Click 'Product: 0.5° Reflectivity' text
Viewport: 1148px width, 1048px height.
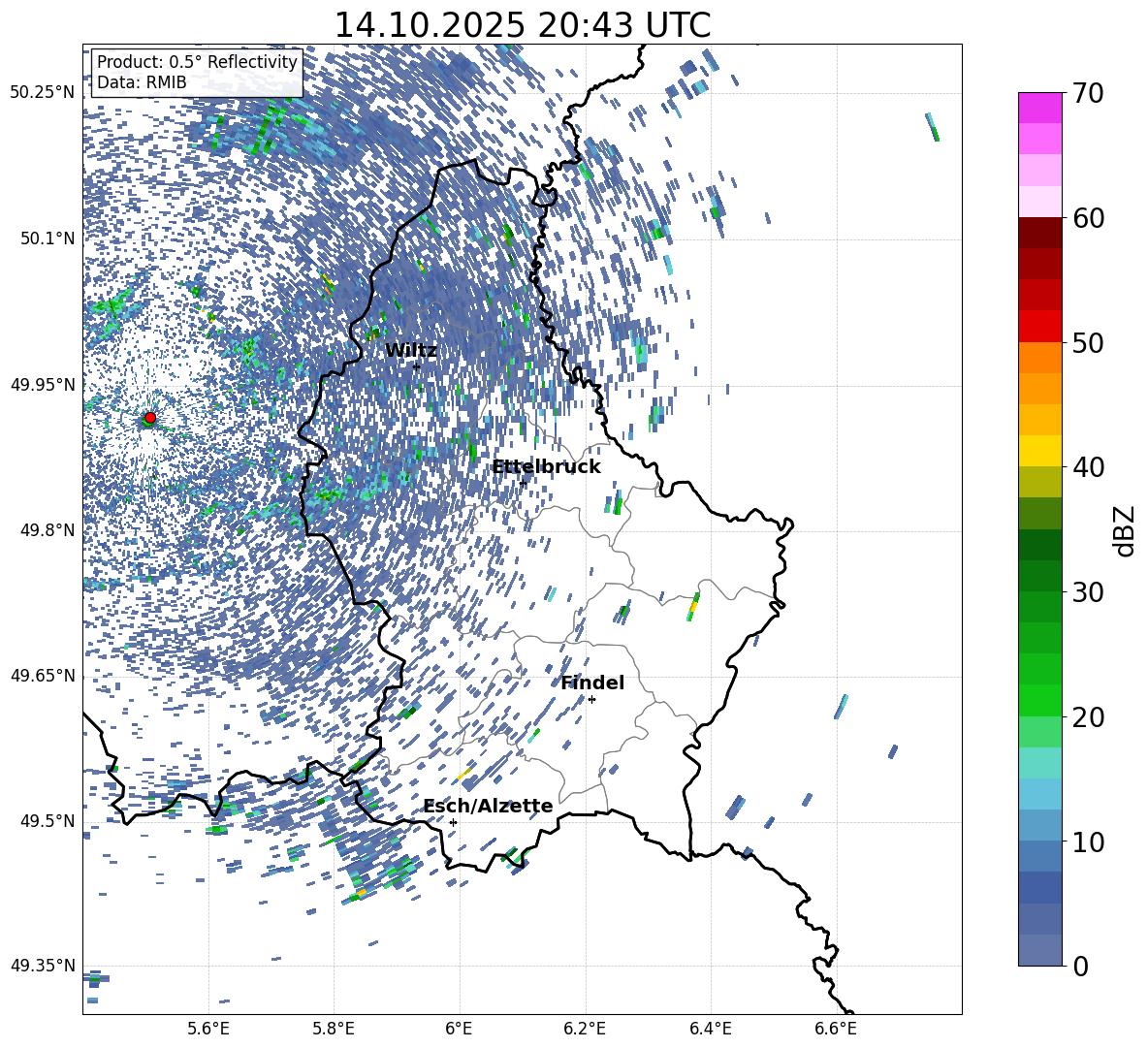tap(197, 62)
